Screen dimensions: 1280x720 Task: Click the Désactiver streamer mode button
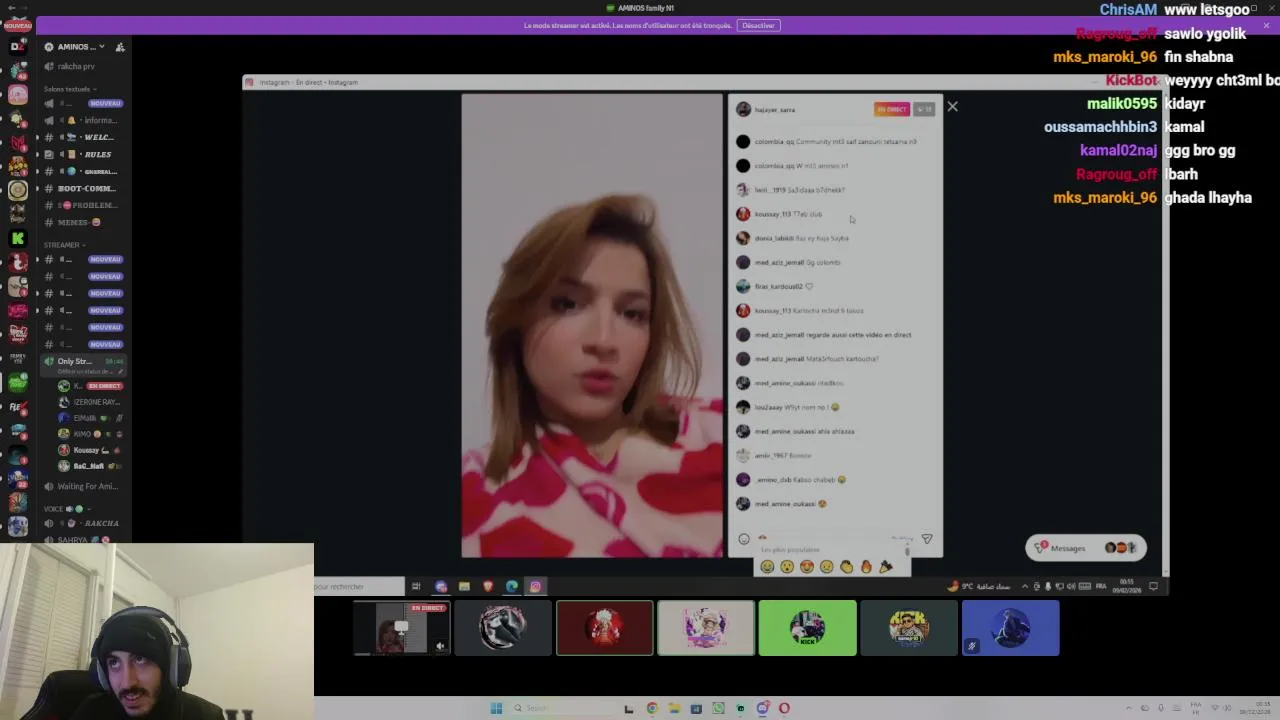click(758, 25)
